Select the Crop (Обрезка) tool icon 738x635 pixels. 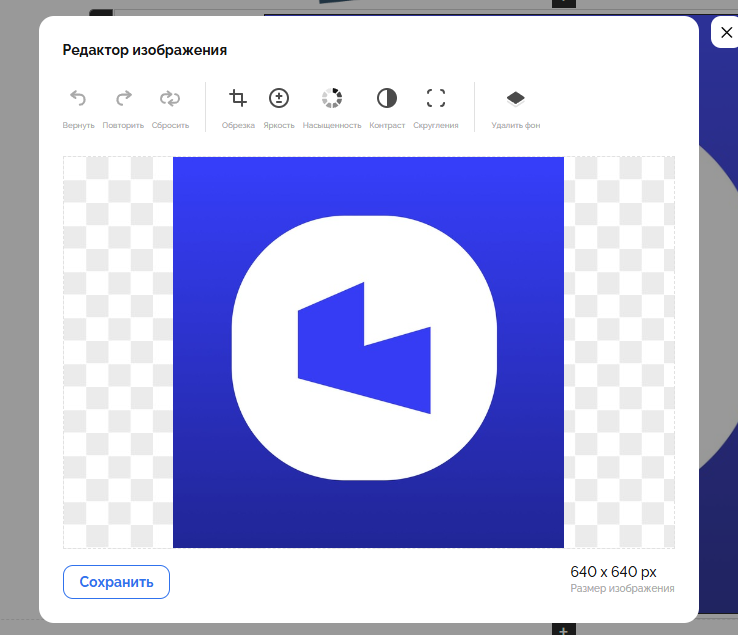click(238, 98)
